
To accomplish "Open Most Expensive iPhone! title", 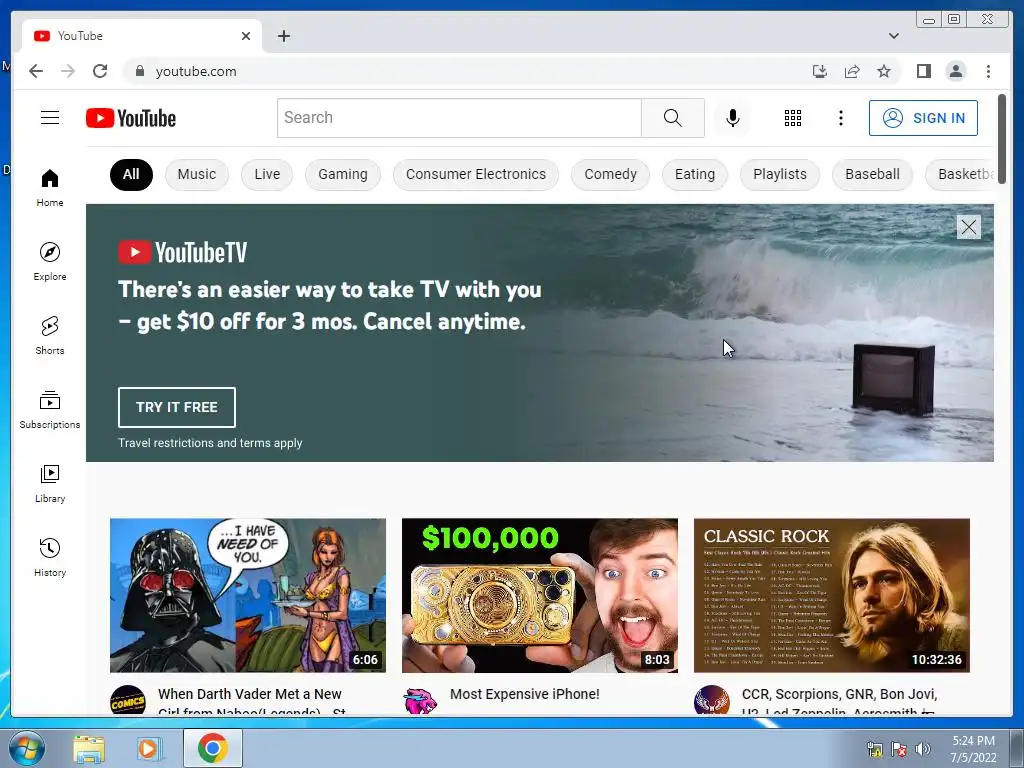I will [x=524, y=694].
